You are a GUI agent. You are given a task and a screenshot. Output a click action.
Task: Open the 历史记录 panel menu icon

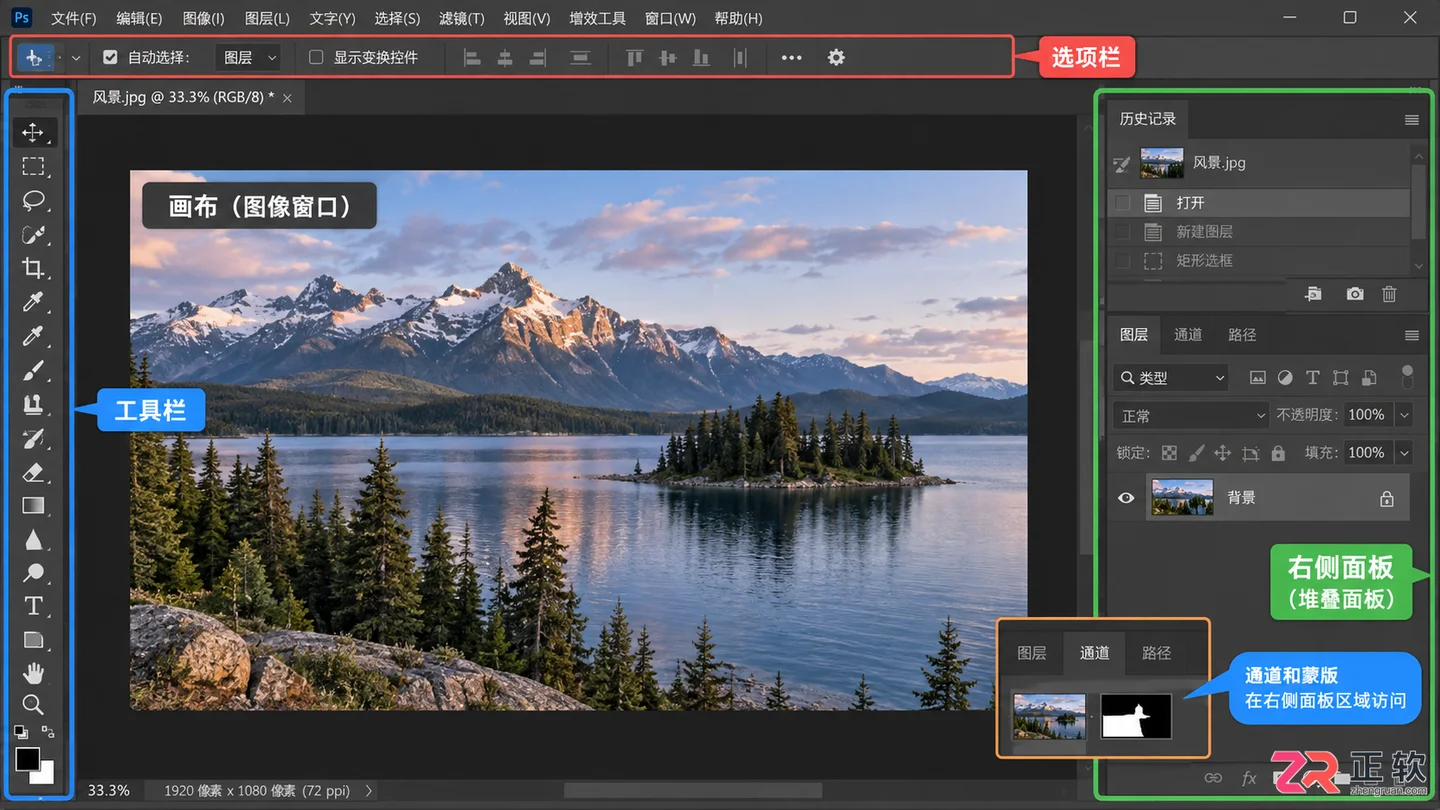coord(1412,120)
